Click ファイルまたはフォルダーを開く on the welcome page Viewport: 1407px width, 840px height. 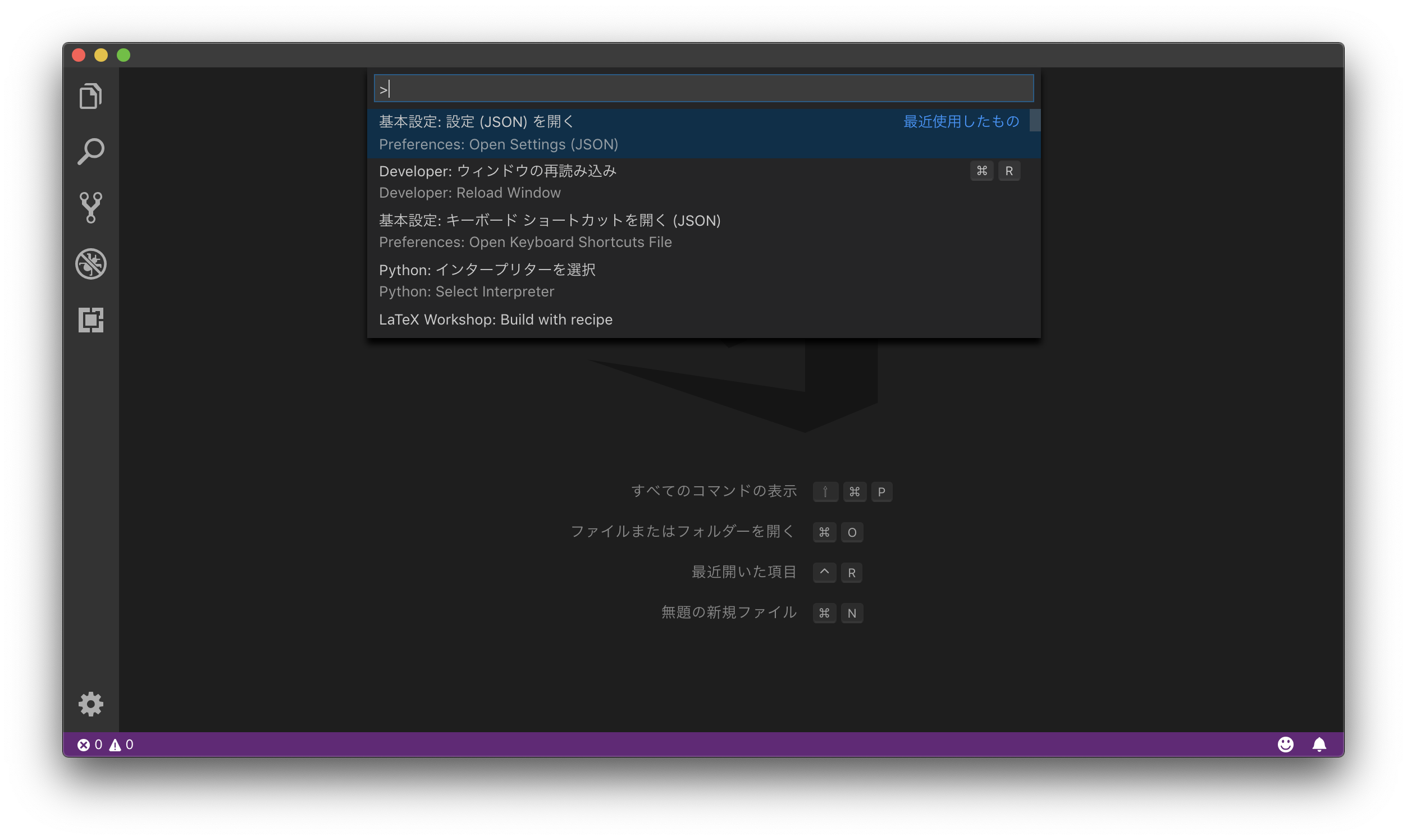point(682,532)
